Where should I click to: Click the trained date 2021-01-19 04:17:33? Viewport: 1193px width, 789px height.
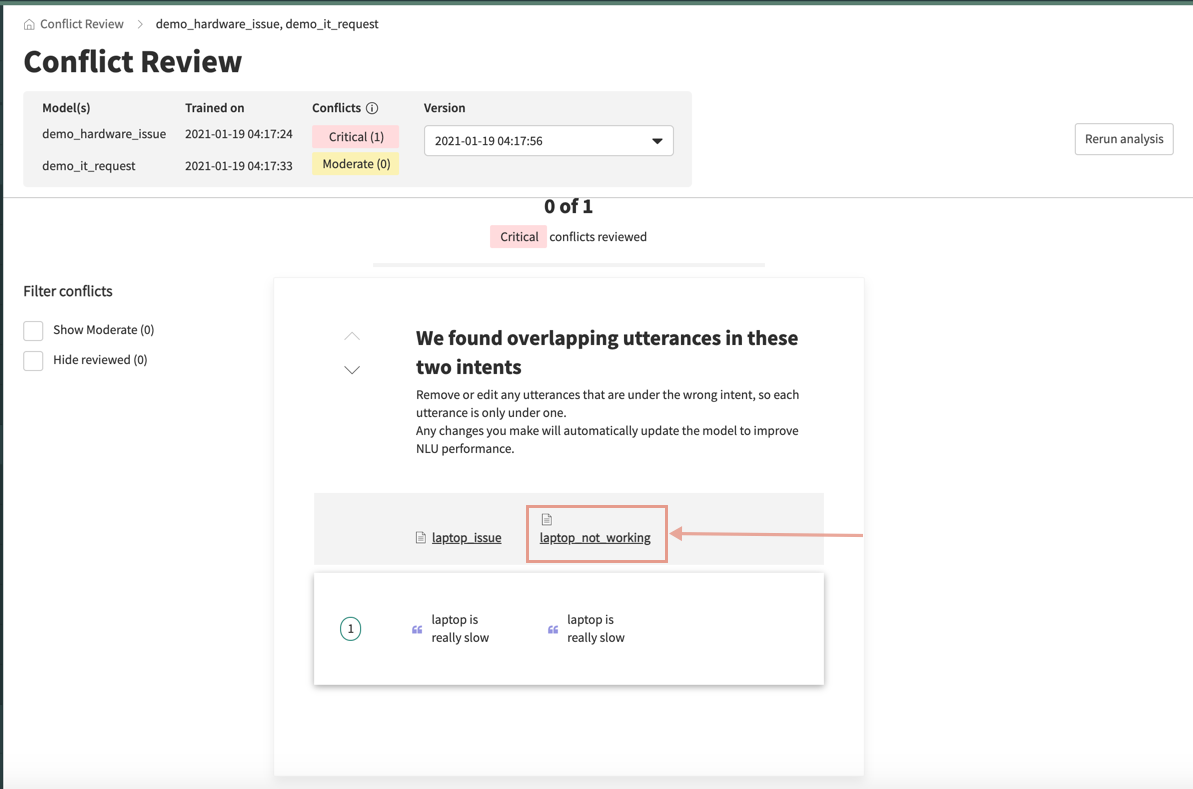tap(239, 166)
